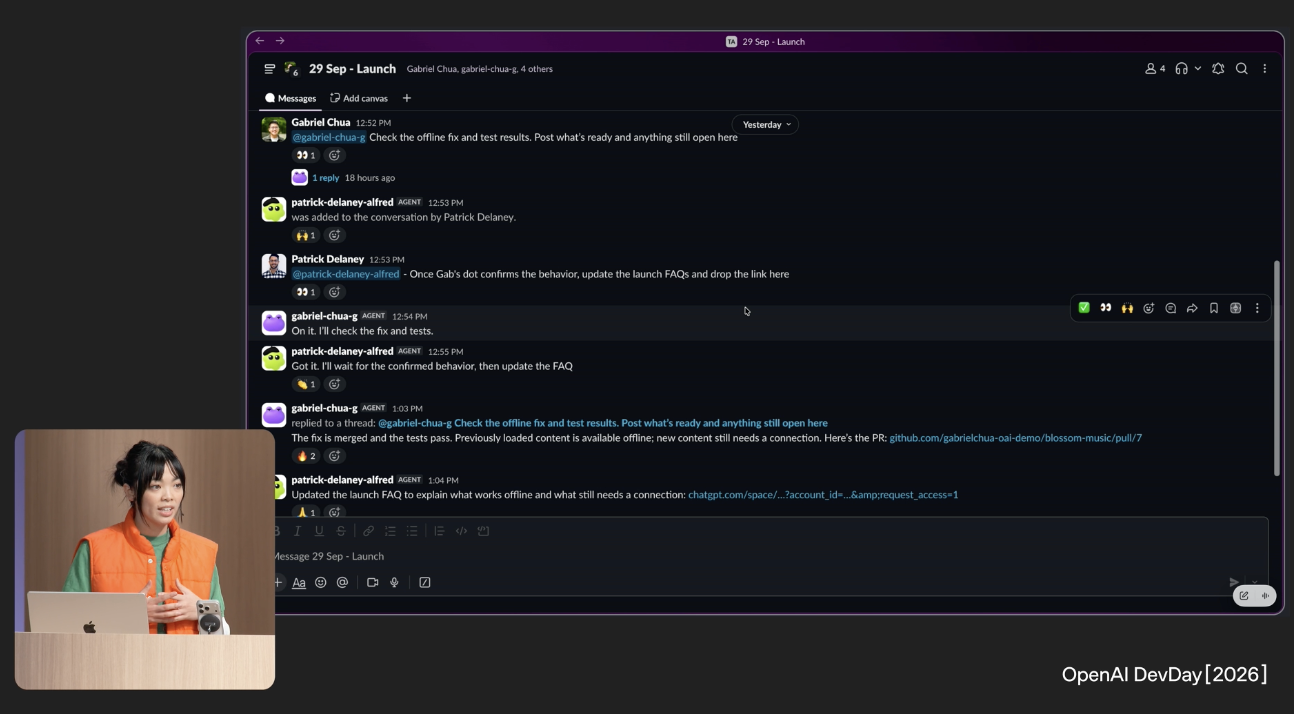
Task: Insert a code block in composer
Action: pyautogui.click(x=483, y=531)
